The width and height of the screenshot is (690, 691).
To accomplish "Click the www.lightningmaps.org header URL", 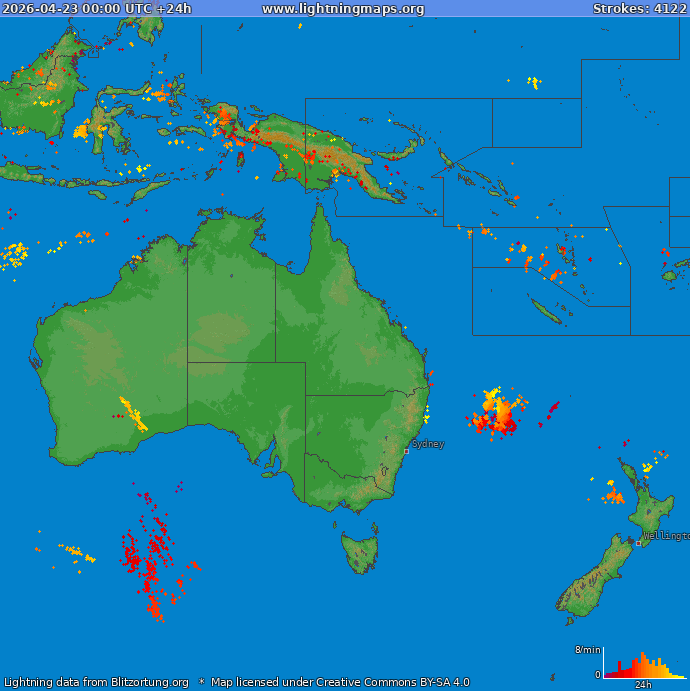I will point(343,9).
